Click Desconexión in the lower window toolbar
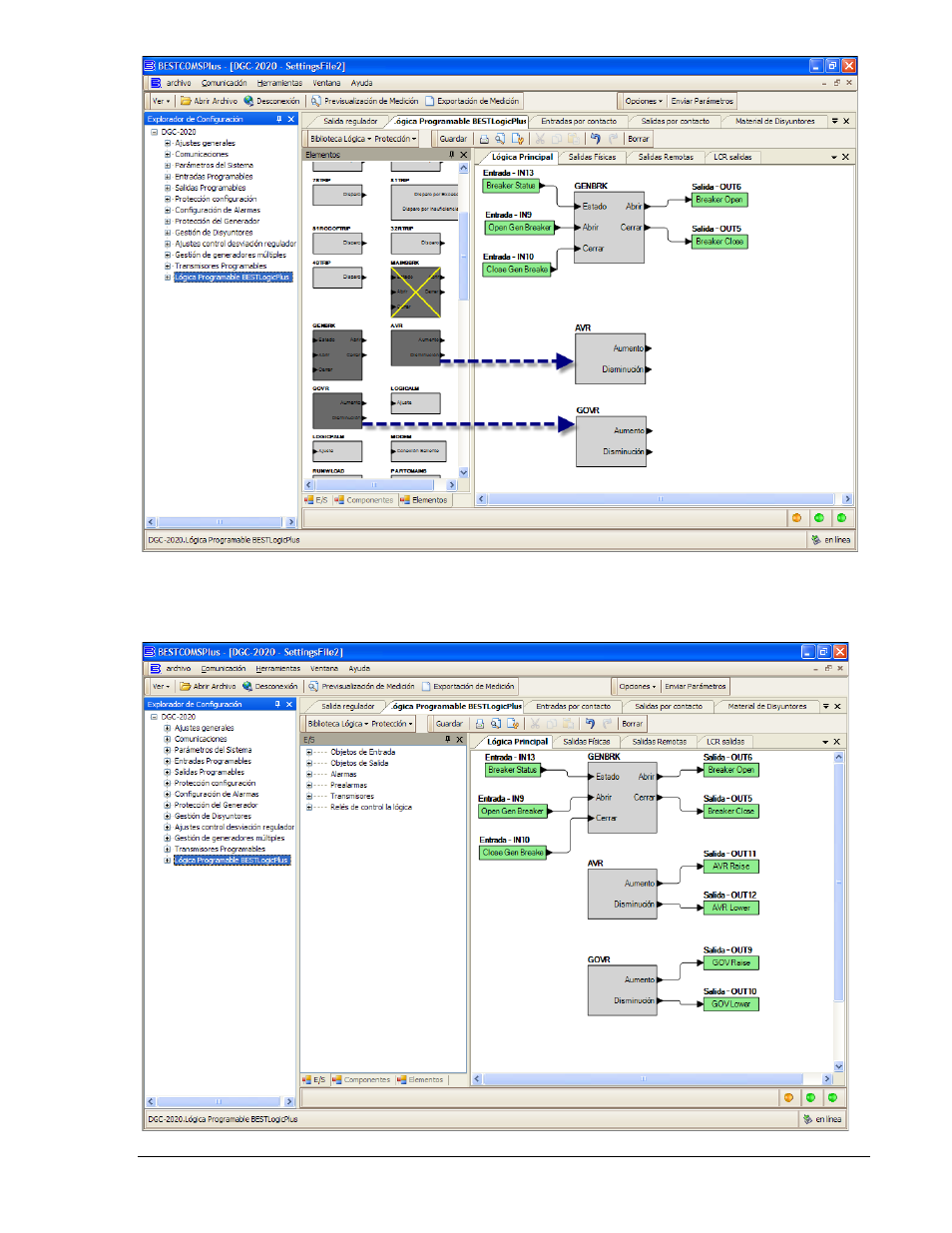The height and width of the screenshot is (1233, 952). pyautogui.click(x=269, y=687)
